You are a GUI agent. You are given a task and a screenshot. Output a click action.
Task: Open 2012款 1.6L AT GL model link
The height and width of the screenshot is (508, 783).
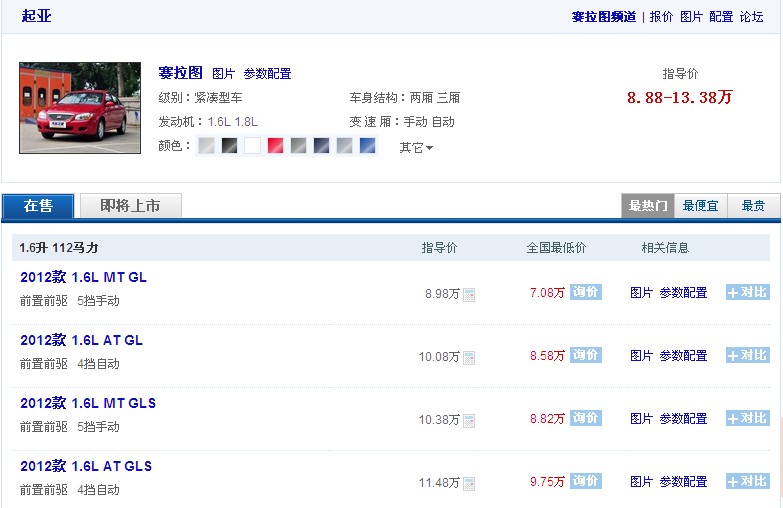click(81, 340)
